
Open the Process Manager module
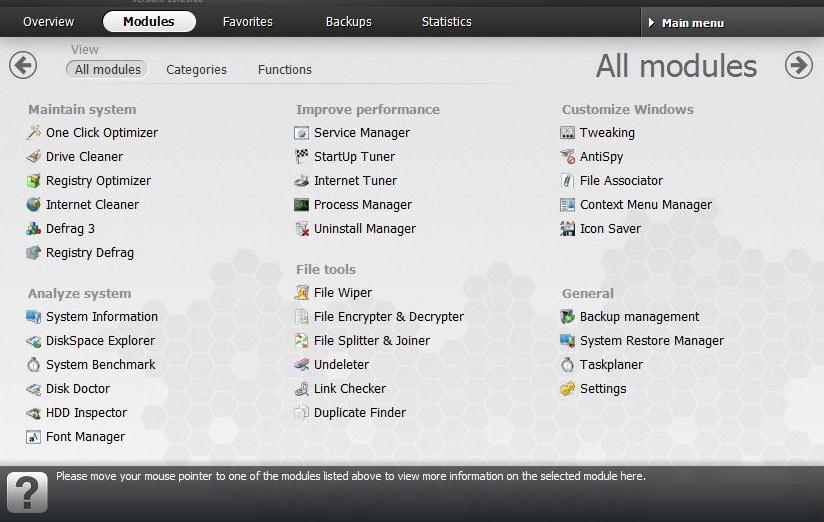[362, 205]
